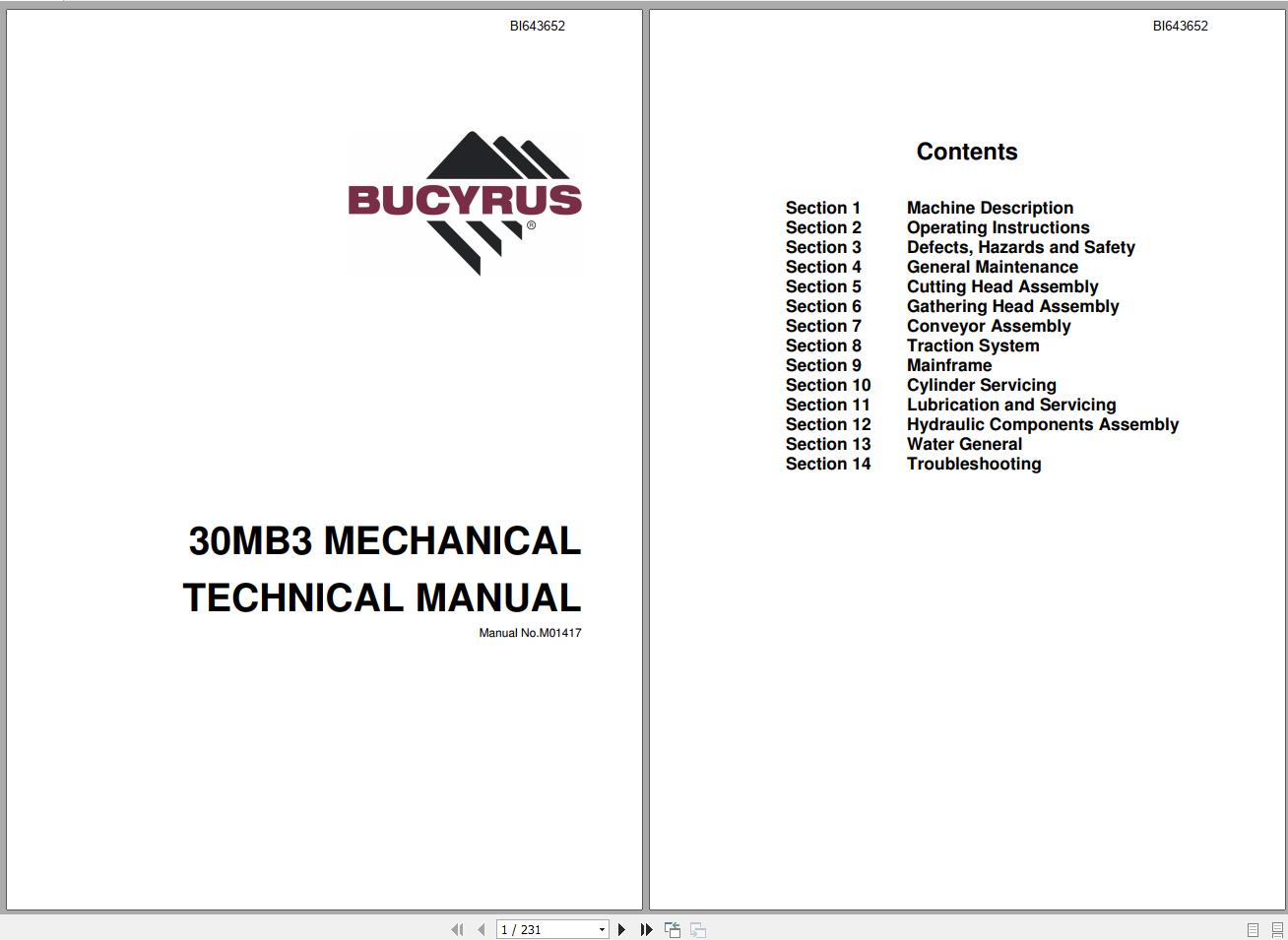Image resolution: width=1288 pixels, height=940 pixels.
Task: Click Section 9 Mainframe
Action: (x=888, y=365)
